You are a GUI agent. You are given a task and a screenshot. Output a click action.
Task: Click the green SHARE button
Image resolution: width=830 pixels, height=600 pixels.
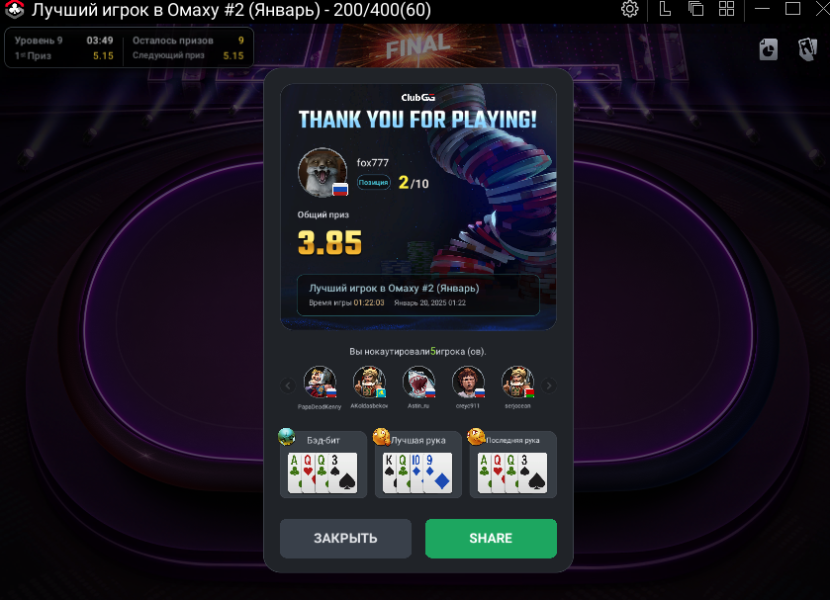tap(491, 539)
